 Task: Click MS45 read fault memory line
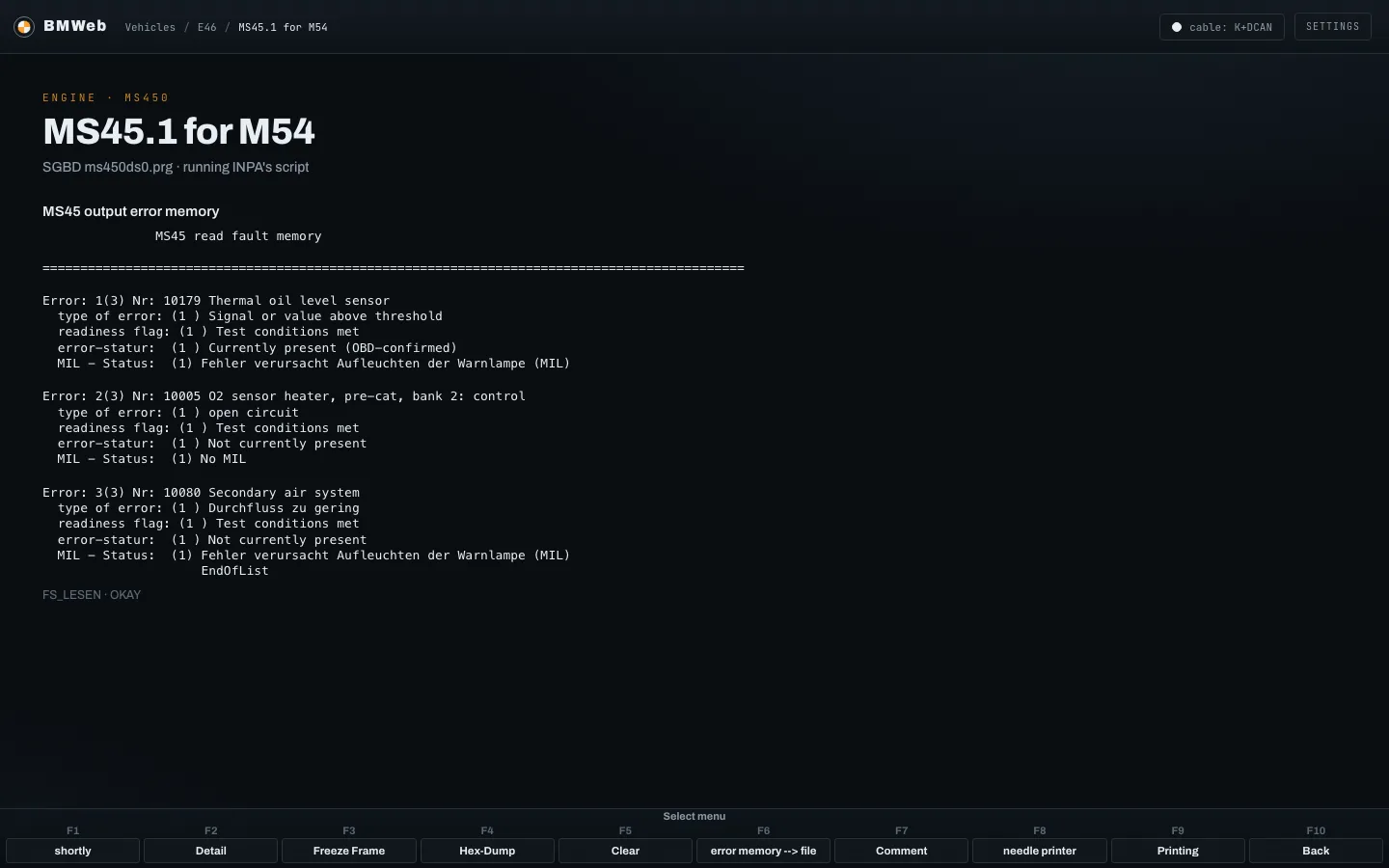click(x=238, y=236)
